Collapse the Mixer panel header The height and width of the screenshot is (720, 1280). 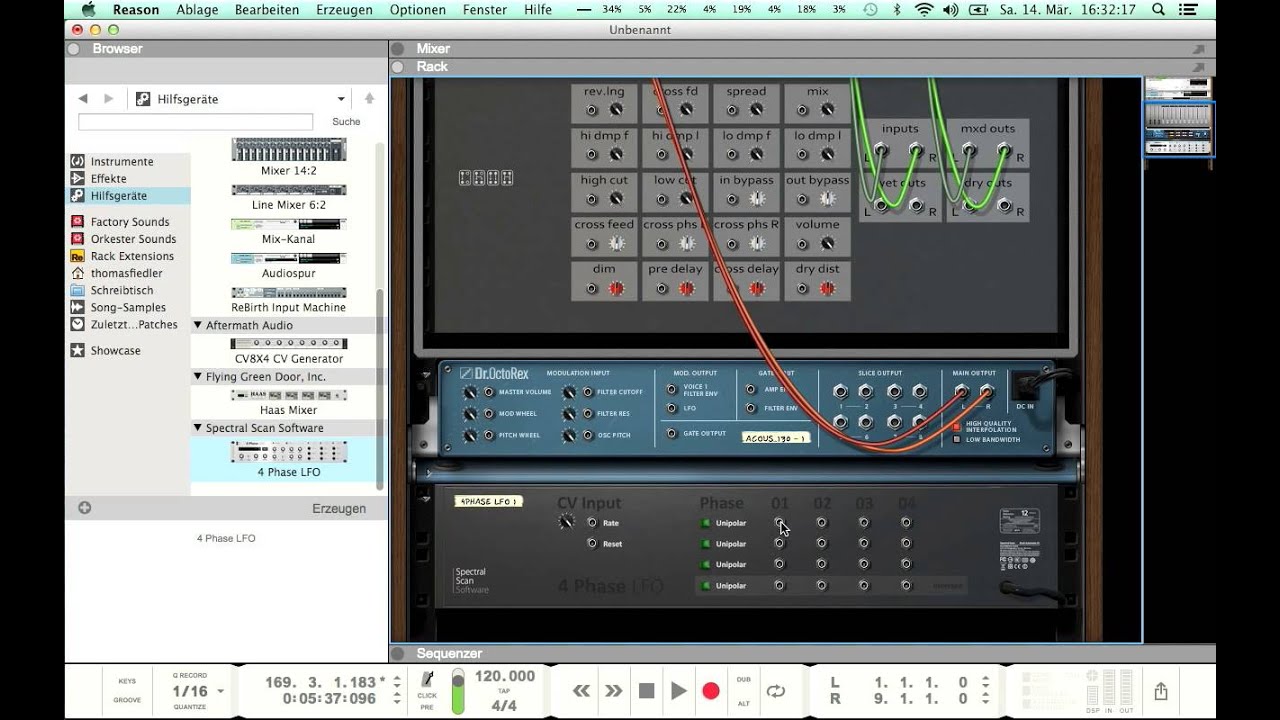tap(397, 48)
